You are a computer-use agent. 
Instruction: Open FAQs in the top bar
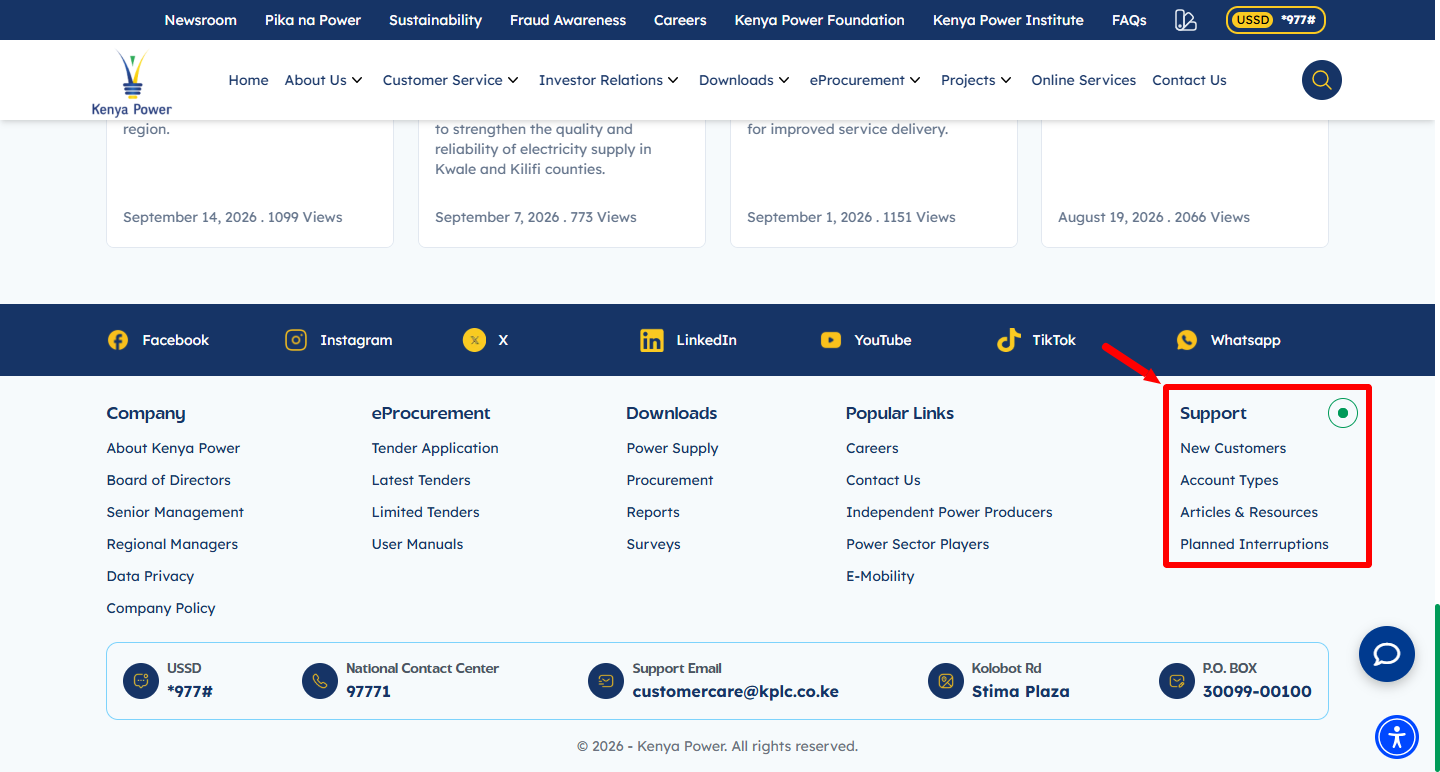point(1129,20)
